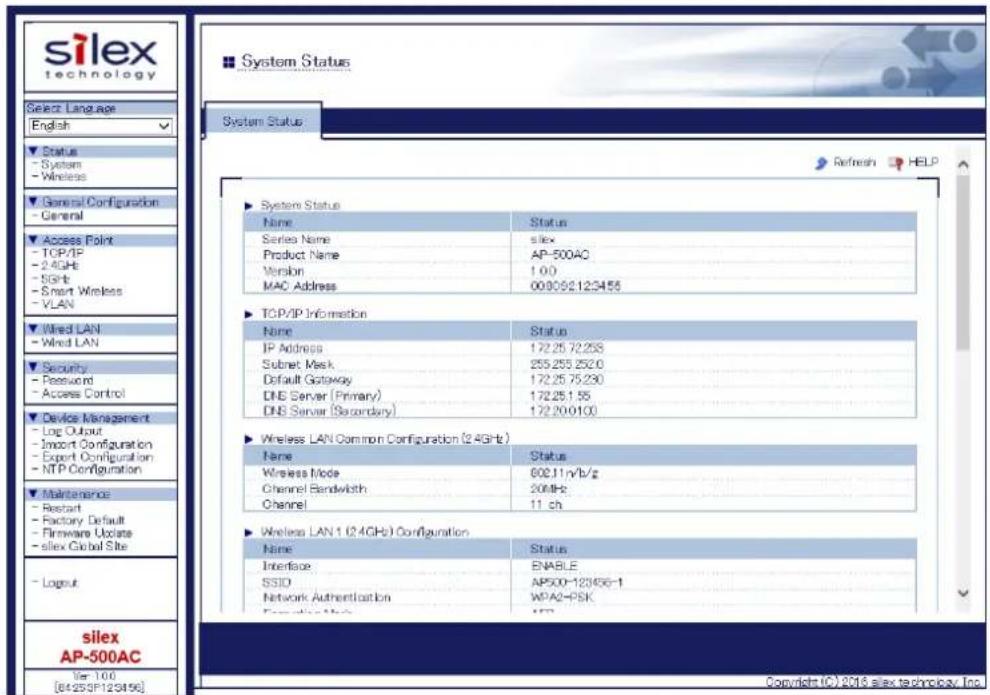Screen dimensions: 990x695
Task: Click the Wireless Mode value 802.11n/b/g
Action: 564,473
